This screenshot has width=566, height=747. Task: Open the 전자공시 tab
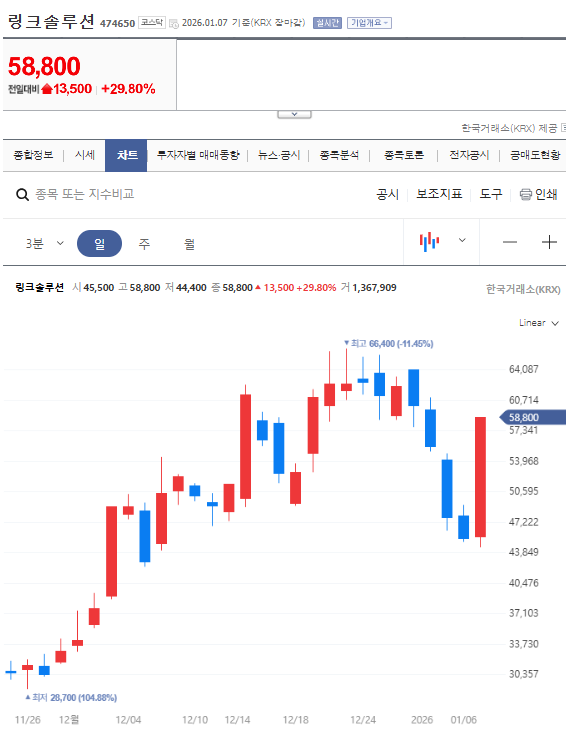(x=469, y=155)
